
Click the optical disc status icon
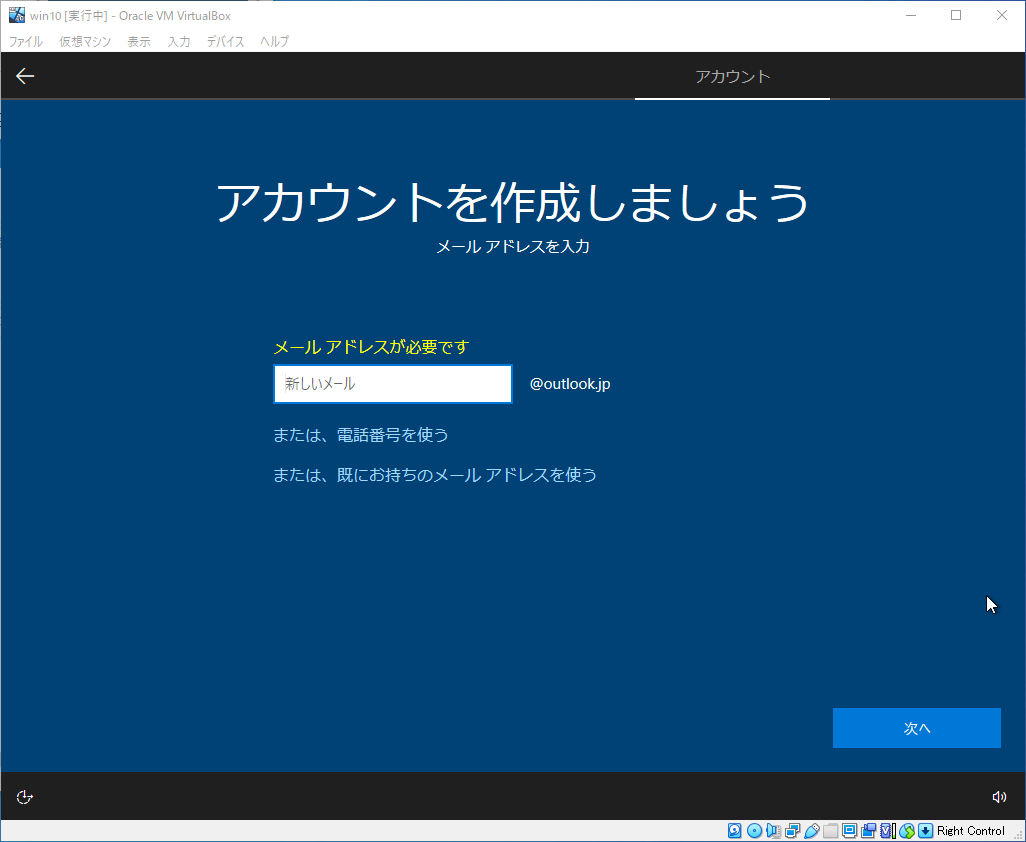[754, 831]
